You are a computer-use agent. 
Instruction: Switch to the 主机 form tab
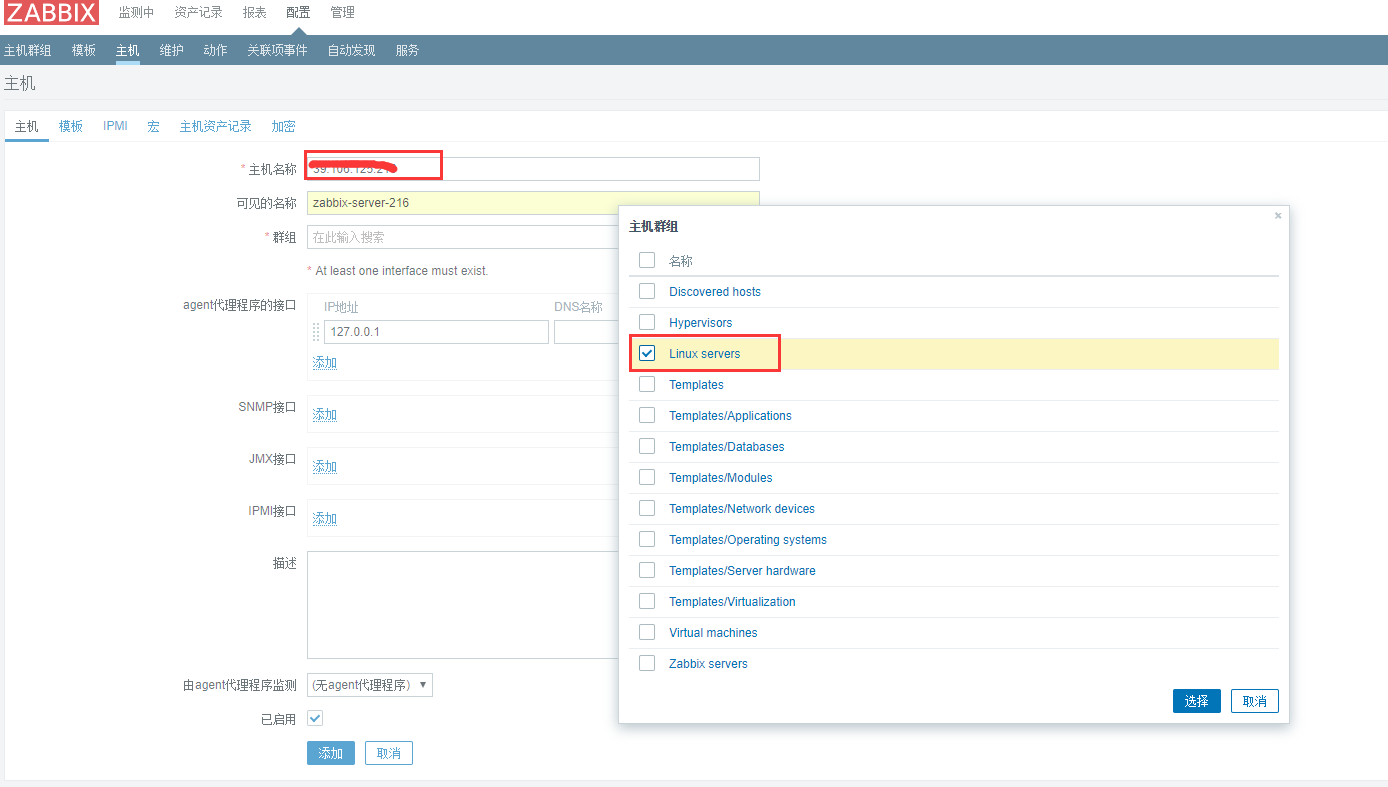27,126
